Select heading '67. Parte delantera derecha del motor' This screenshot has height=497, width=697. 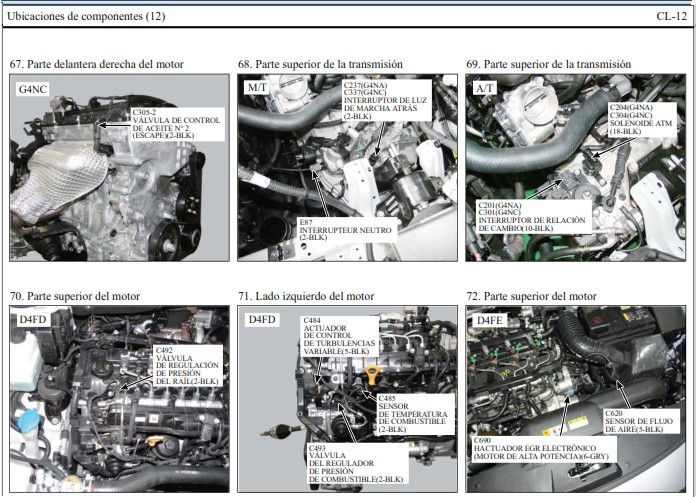(x=97, y=64)
